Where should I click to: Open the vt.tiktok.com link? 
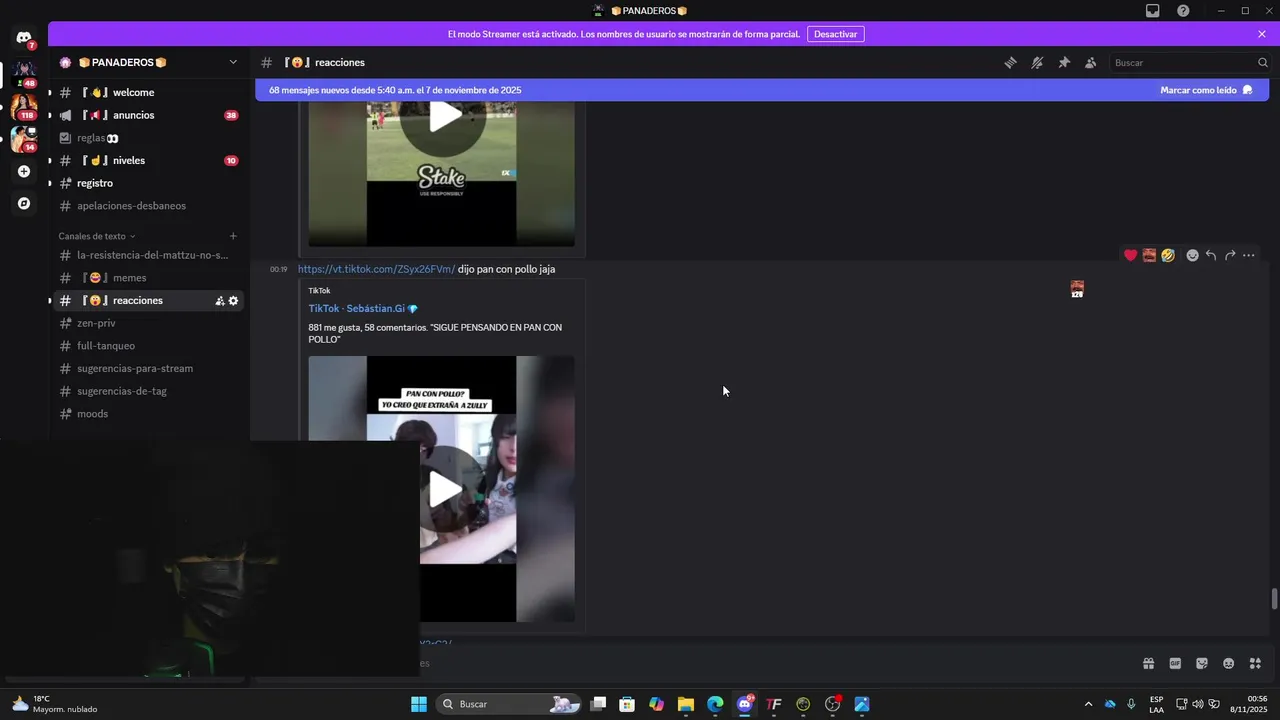click(376, 269)
